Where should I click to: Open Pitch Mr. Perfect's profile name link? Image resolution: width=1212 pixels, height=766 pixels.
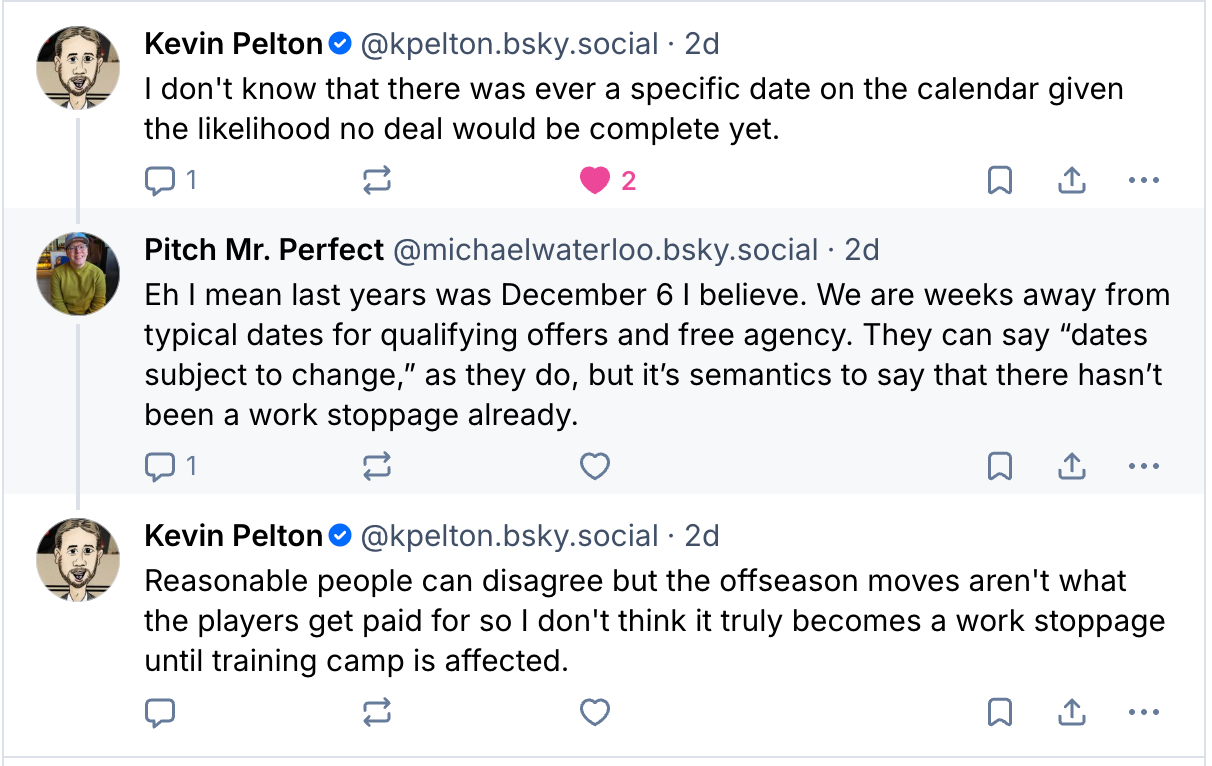[x=264, y=249]
